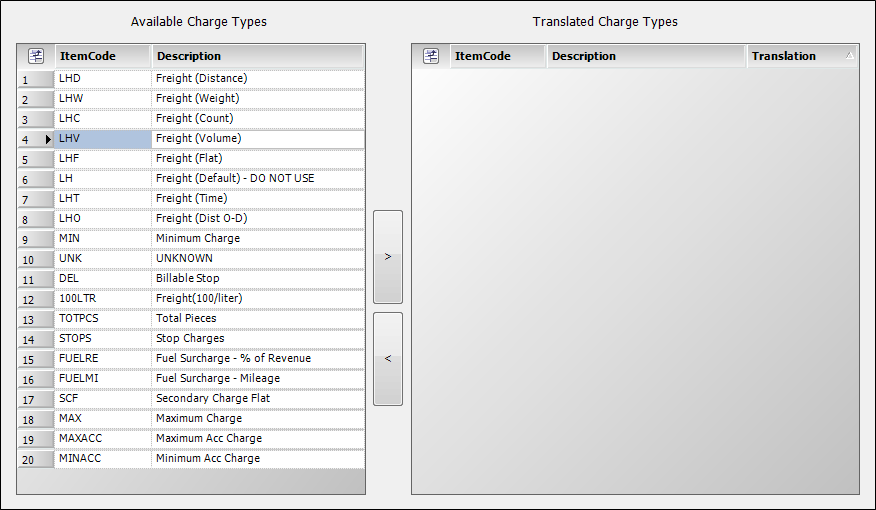
Task: Open column chooser icon in Available Charge Types grid
Action: click(35, 56)
